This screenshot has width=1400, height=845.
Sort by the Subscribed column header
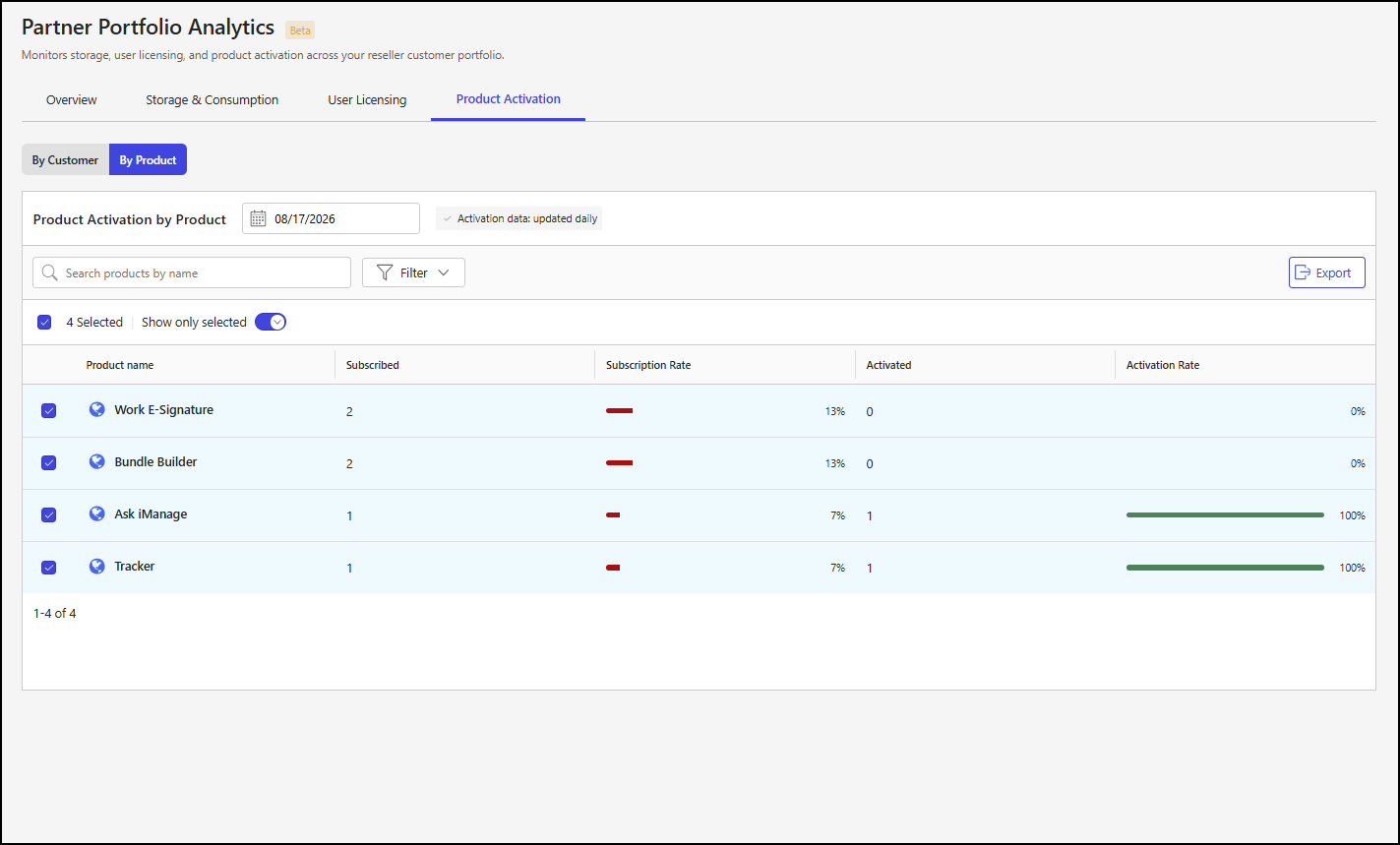tap(373, 365)
